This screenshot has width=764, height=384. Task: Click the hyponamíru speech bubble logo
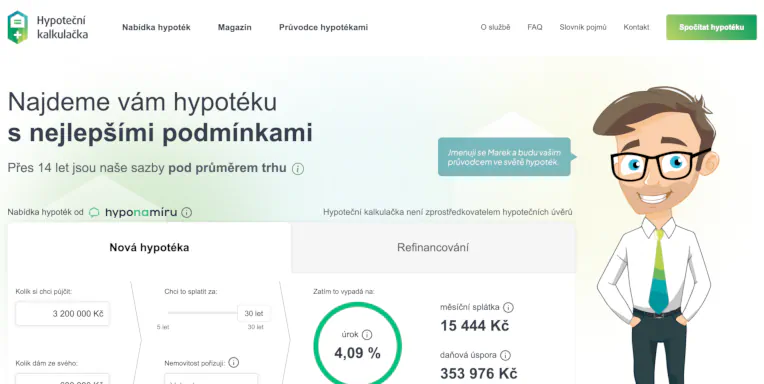[x=95, y=212]
